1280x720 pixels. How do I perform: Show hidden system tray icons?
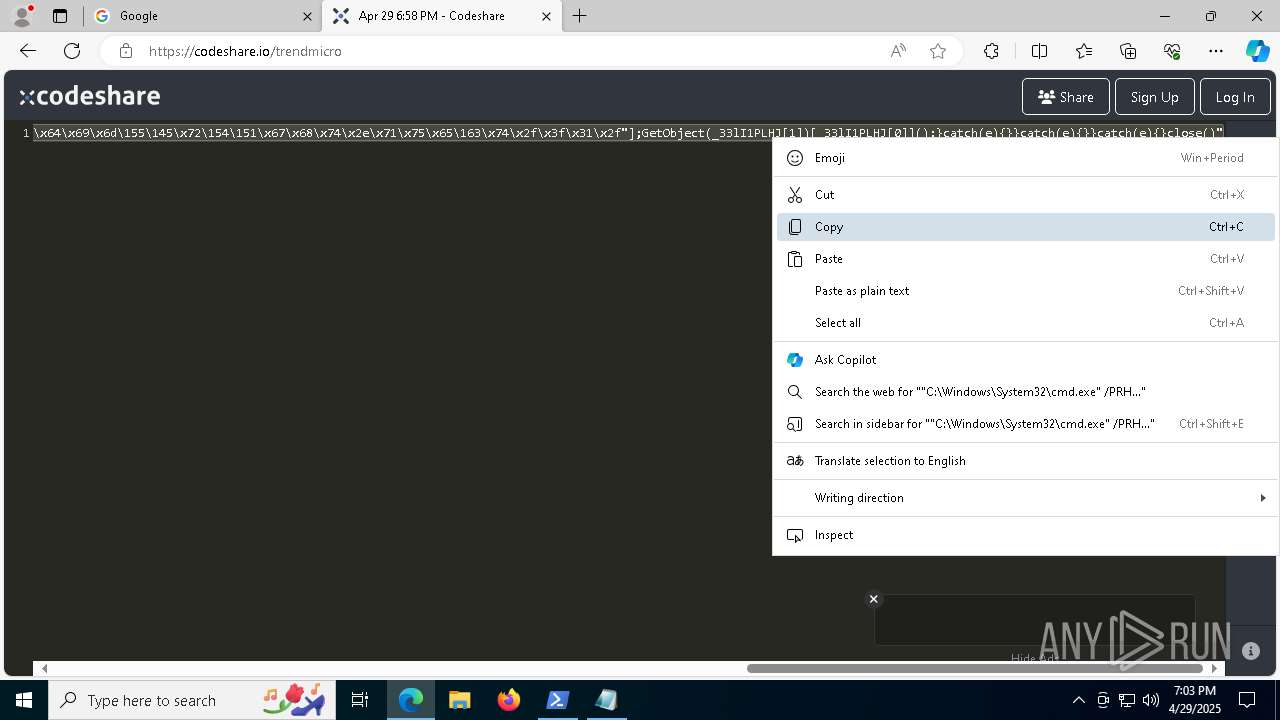tap(1078, 700)
